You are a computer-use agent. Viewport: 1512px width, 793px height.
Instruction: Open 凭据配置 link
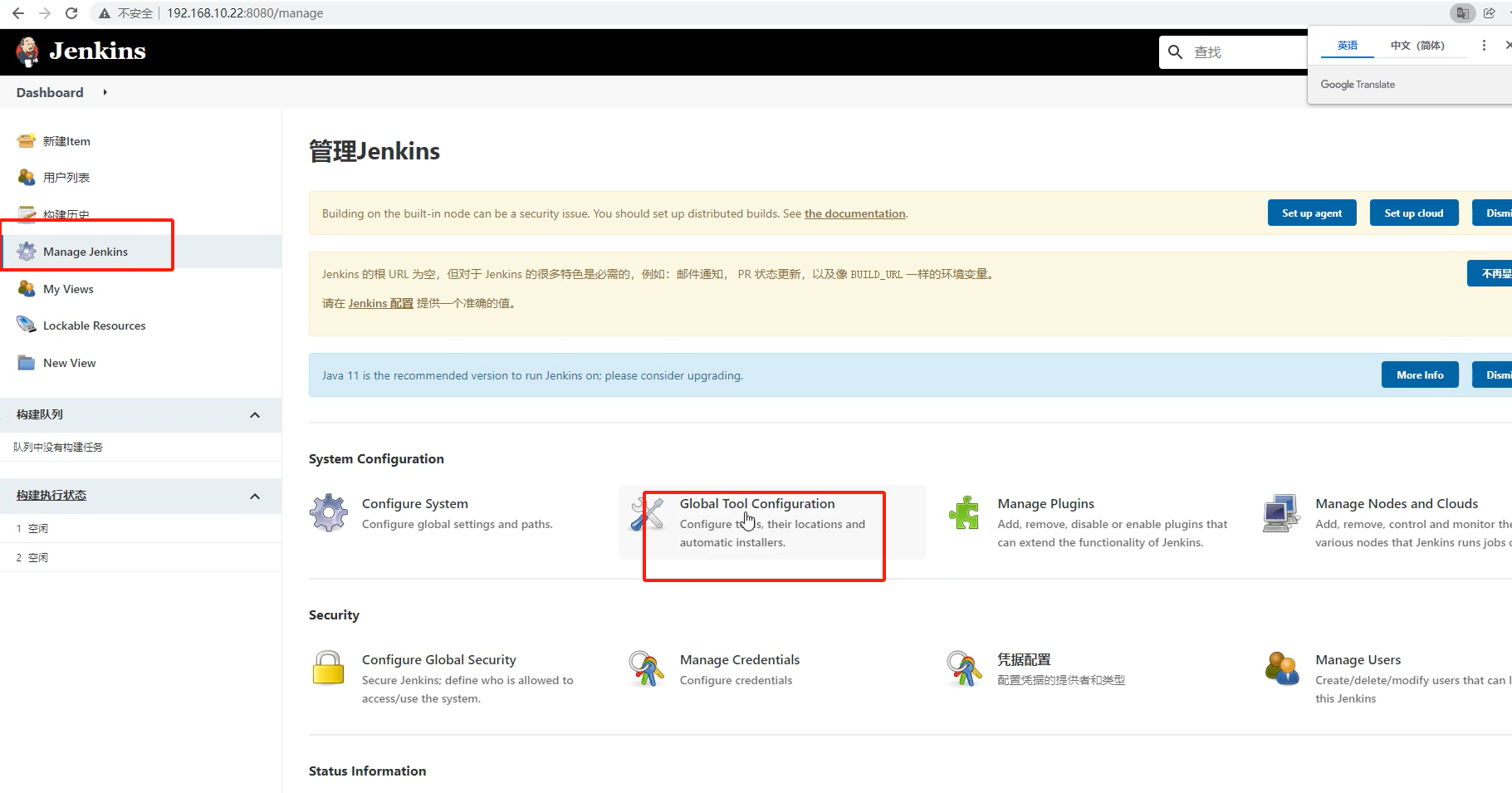coord(1025,659)
